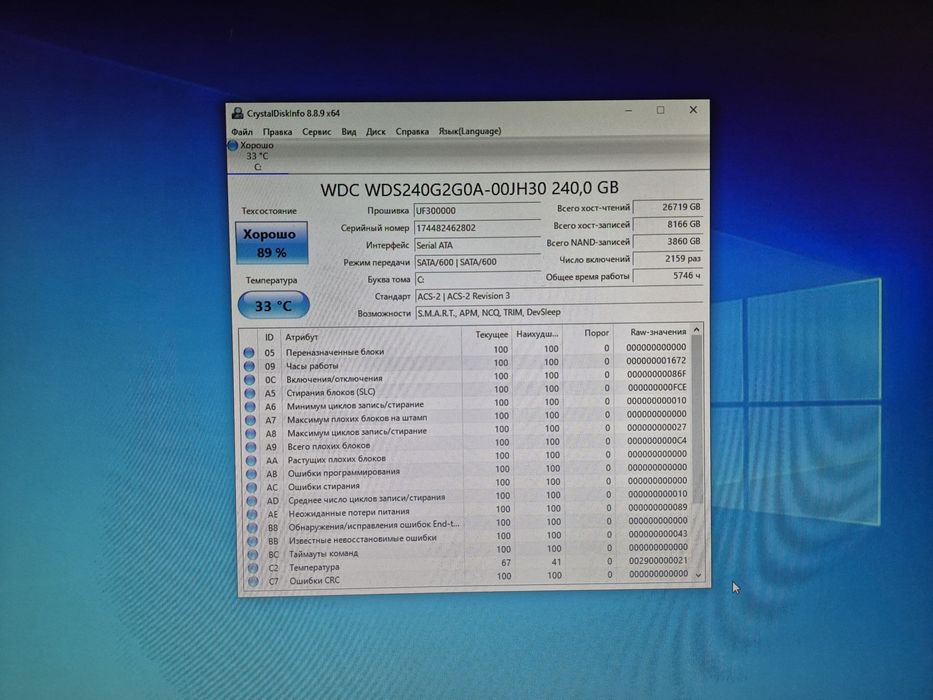Click the Raw-значения column header
933x700 pixels.
[652, 332]
